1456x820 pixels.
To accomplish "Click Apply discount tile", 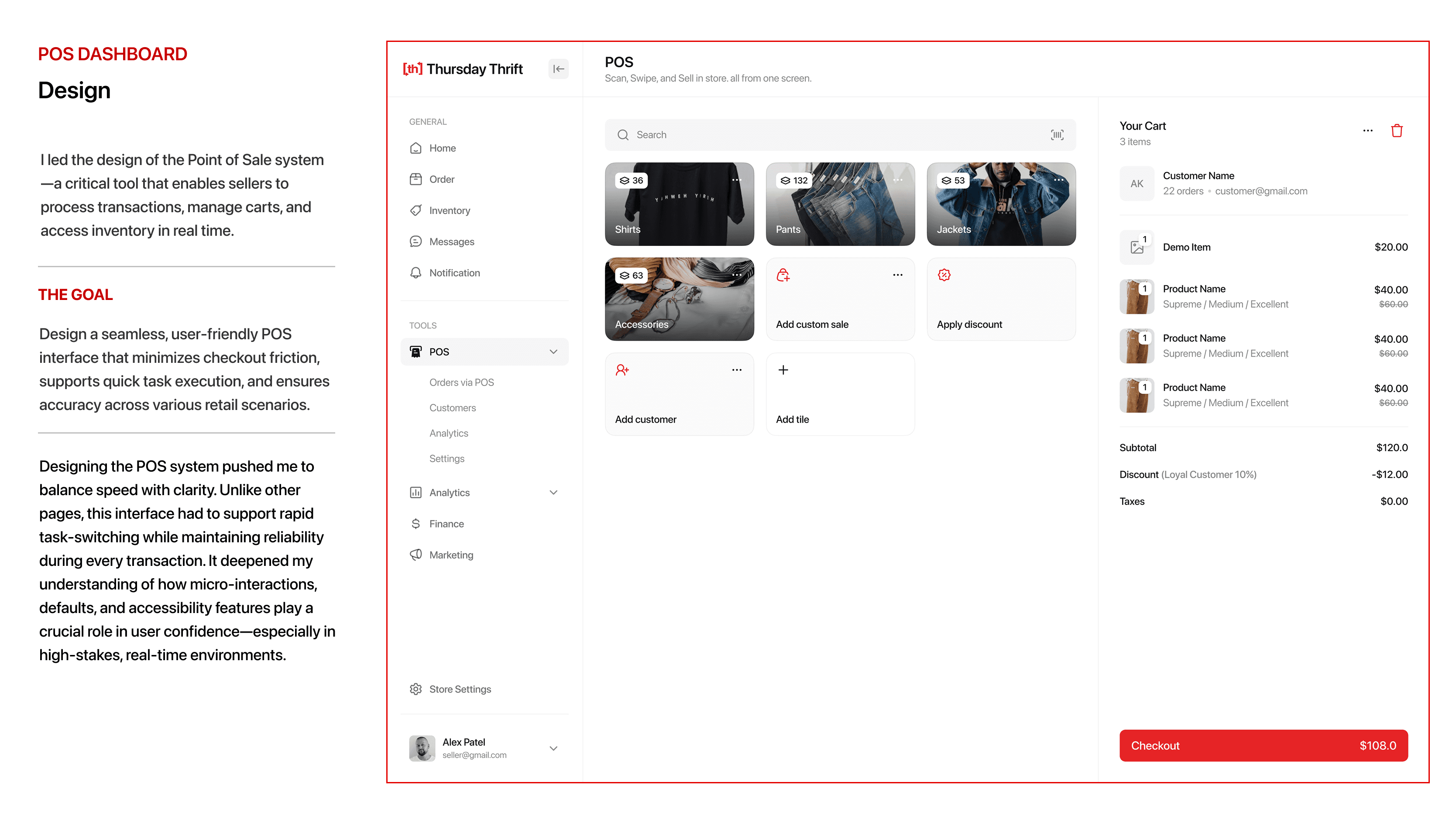I will pos(1000,299).
